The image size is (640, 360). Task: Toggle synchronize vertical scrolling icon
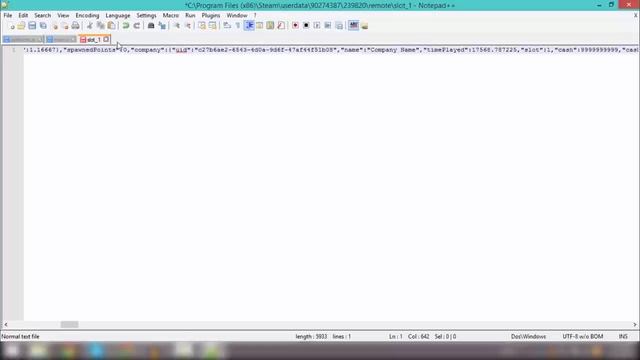pyautogui.click(x=202, y=26)
